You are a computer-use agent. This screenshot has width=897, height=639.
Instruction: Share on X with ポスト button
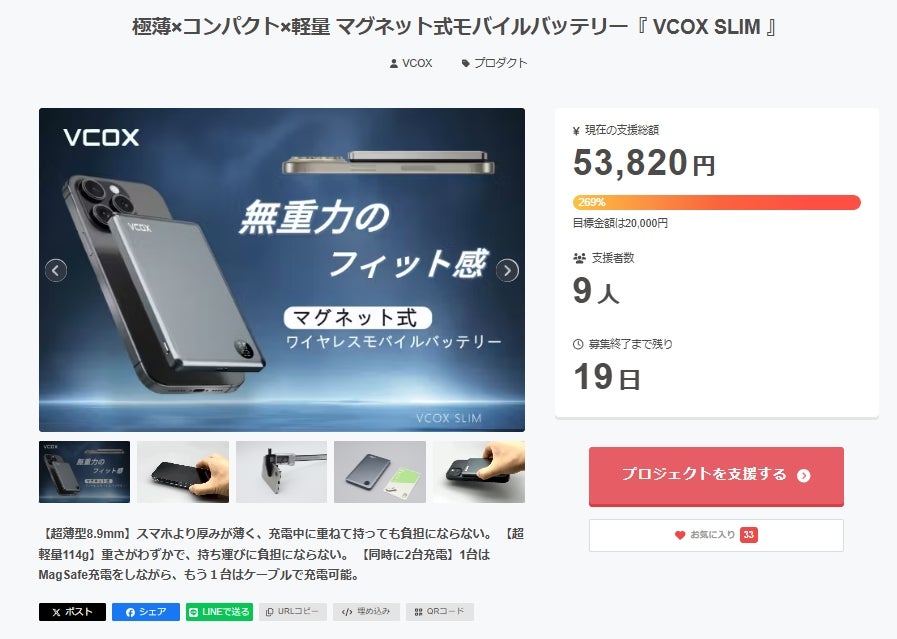pyautogui.click(x=72, y=612)
